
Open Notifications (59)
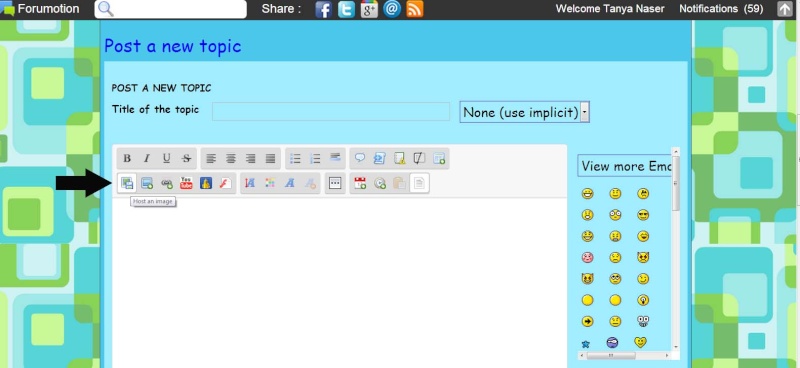pyautogui.click(x=721, y=9)
